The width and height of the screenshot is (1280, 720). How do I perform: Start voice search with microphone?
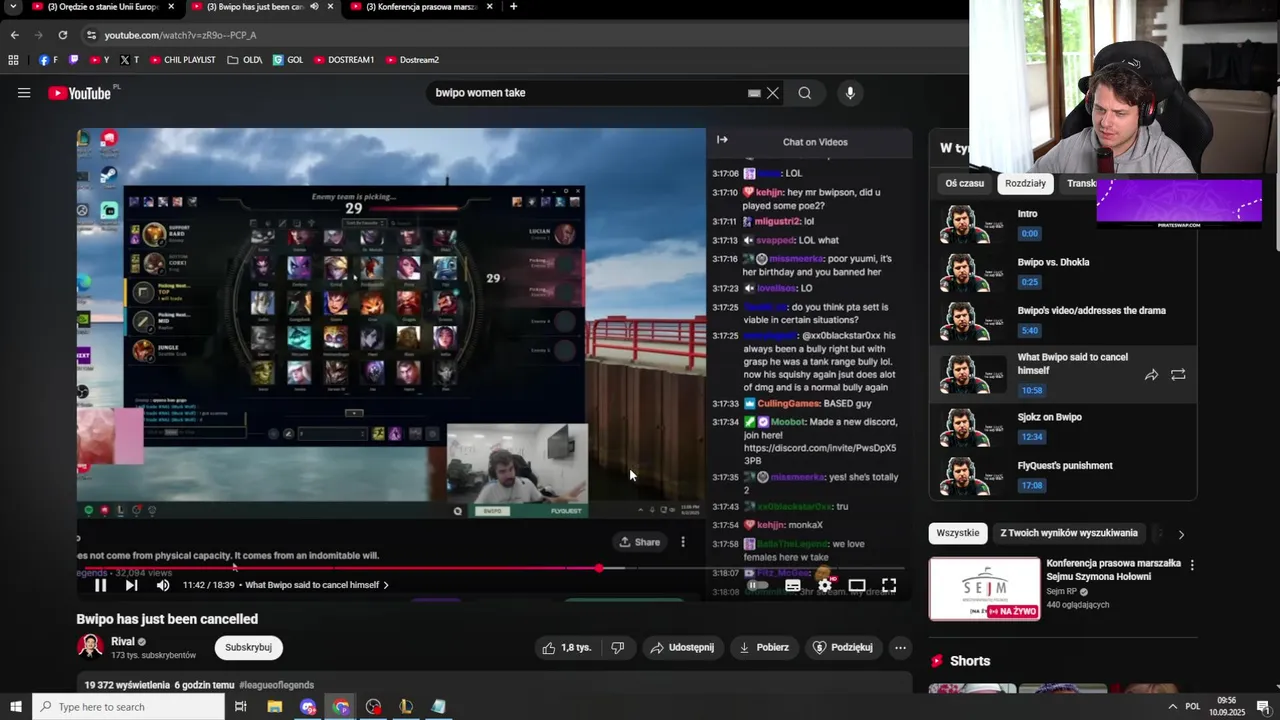850,93
